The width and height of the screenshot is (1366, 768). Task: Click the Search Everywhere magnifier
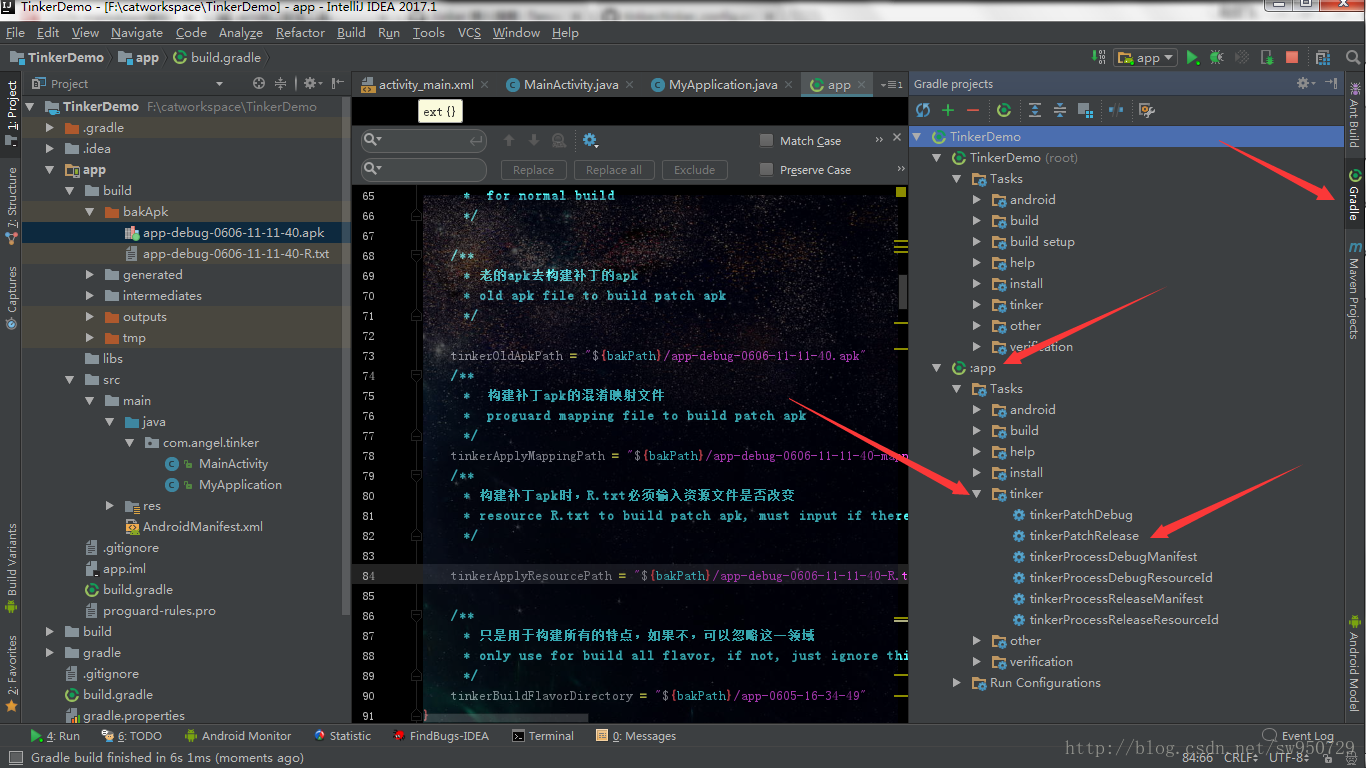coord(1352,58)
